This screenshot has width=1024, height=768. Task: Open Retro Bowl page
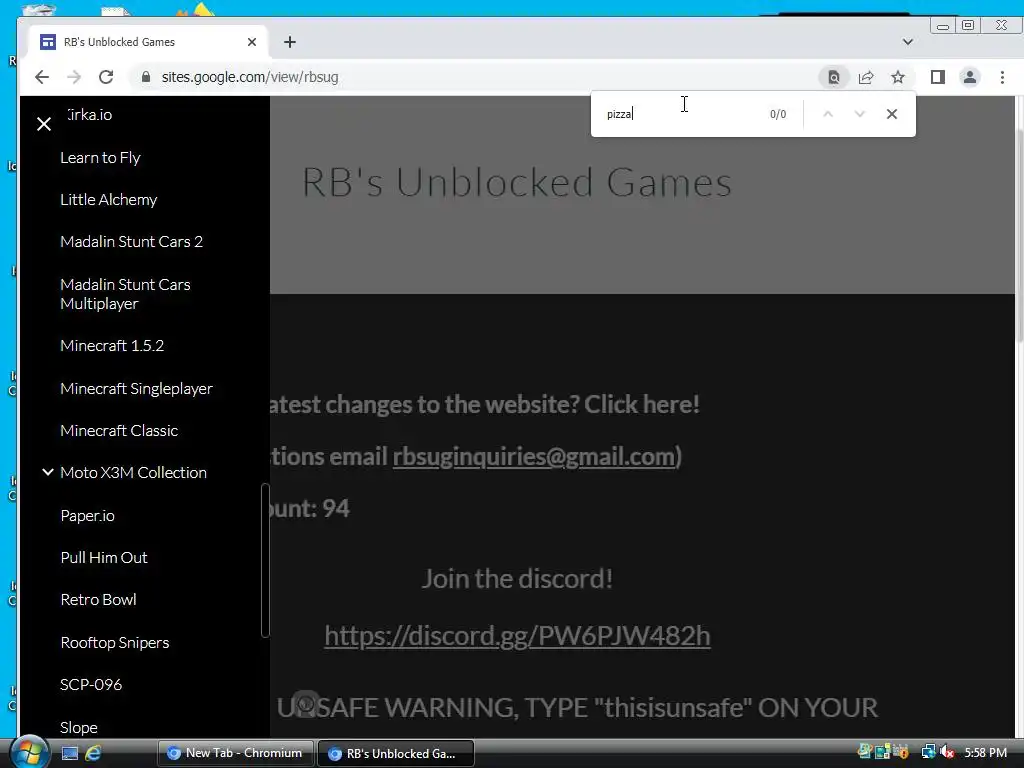[98, 600]
